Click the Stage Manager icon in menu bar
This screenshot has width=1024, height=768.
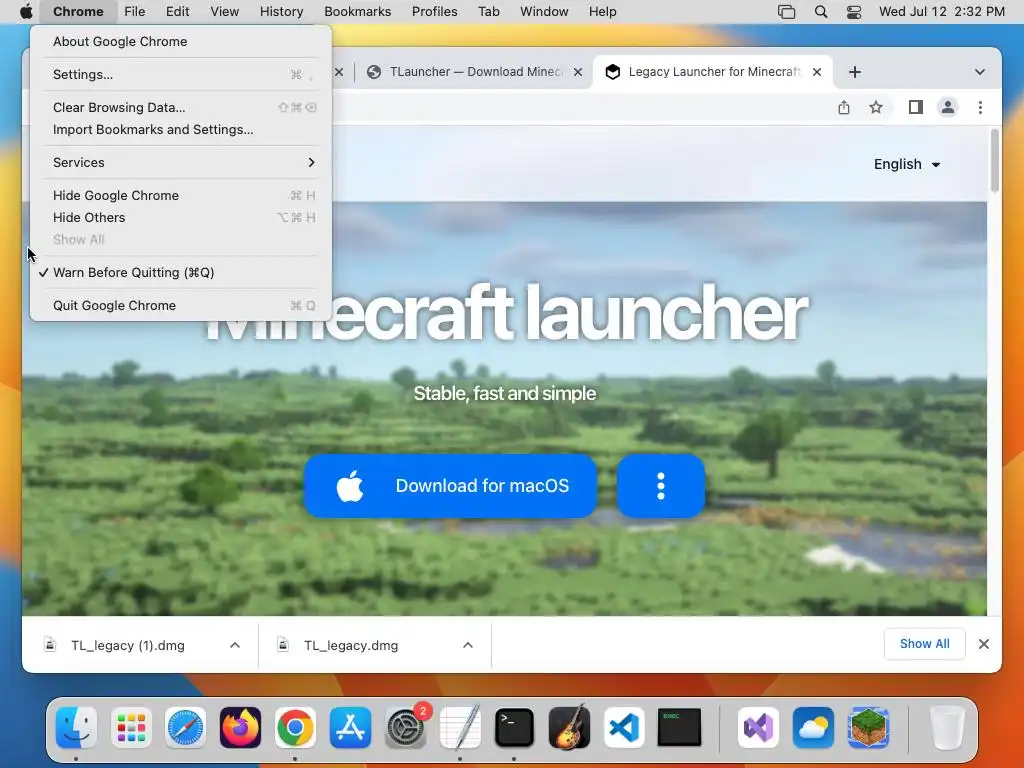[786, 12]
